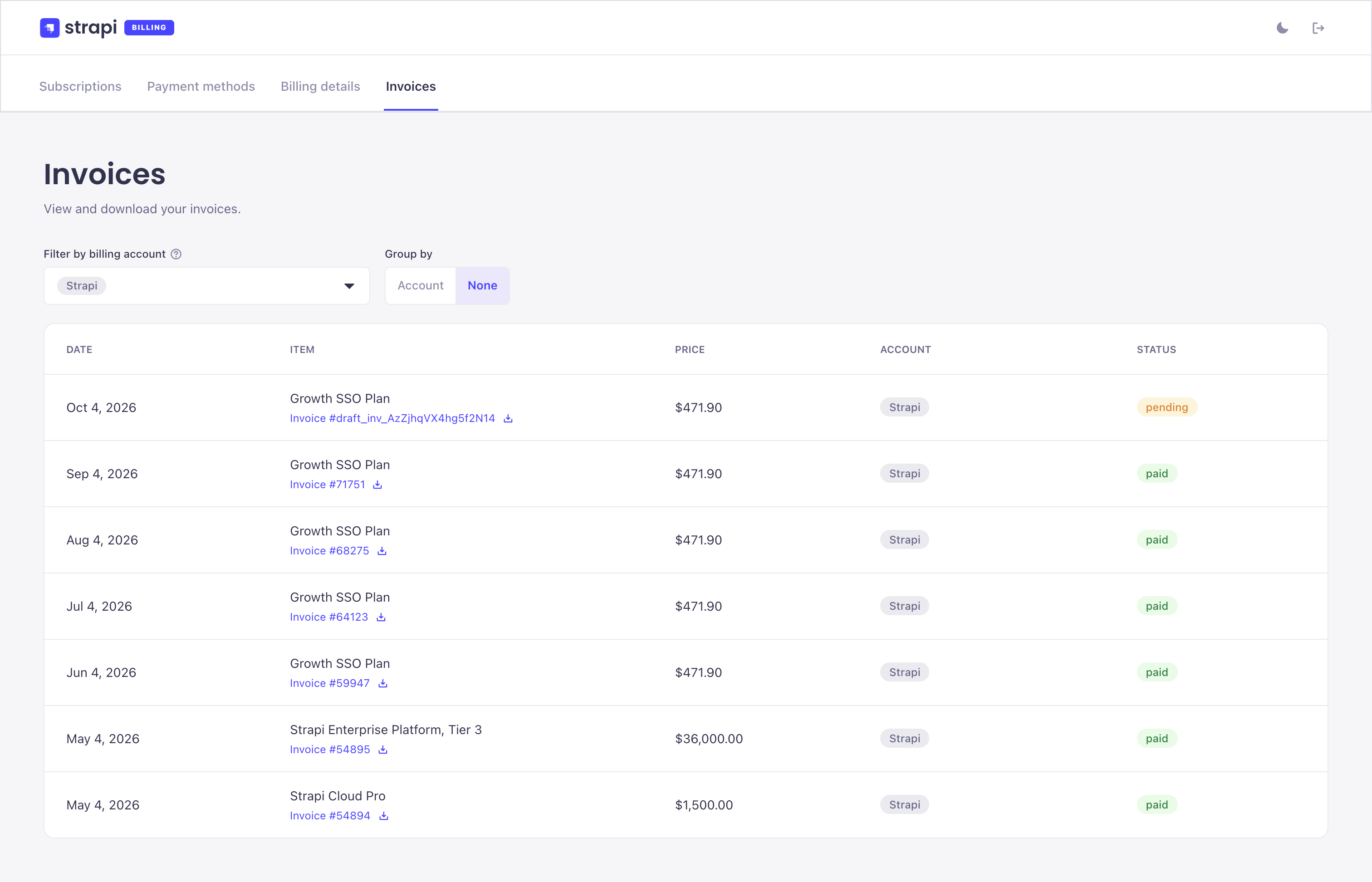Viewport: 1372px width, 882px height.
Task: Click the logout icon in the header
Action: [1318, 28]
